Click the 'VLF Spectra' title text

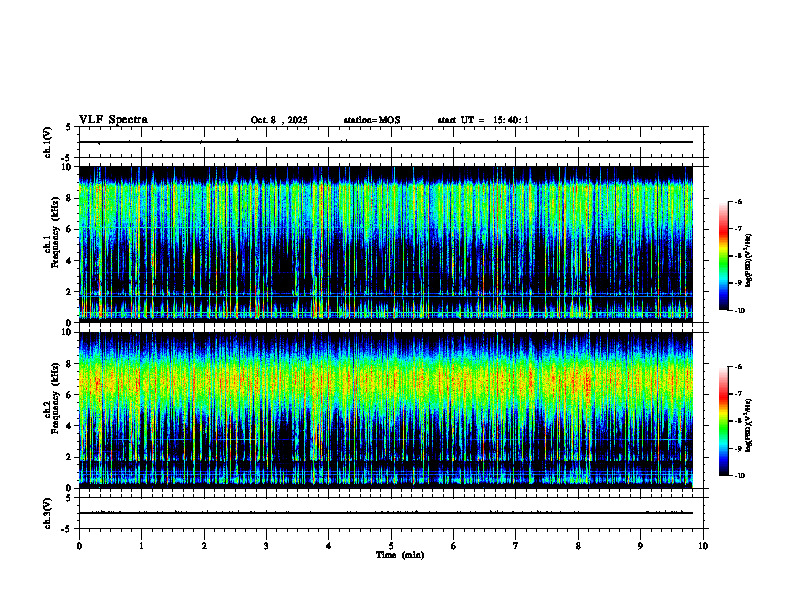[x=113, y=120]
